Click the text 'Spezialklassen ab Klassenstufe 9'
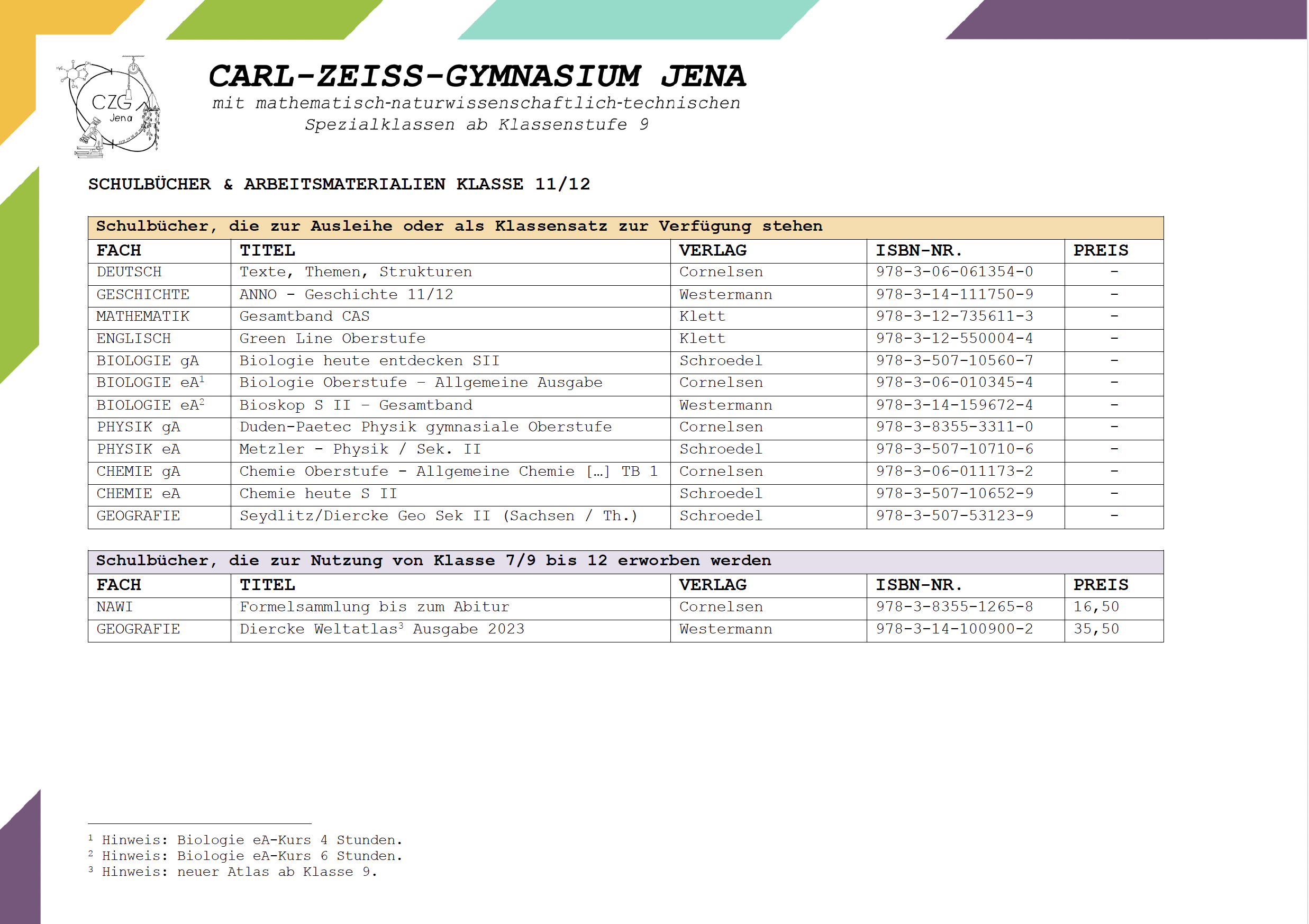This screenshot has width=1309, height=924. [x=477, y=124]
